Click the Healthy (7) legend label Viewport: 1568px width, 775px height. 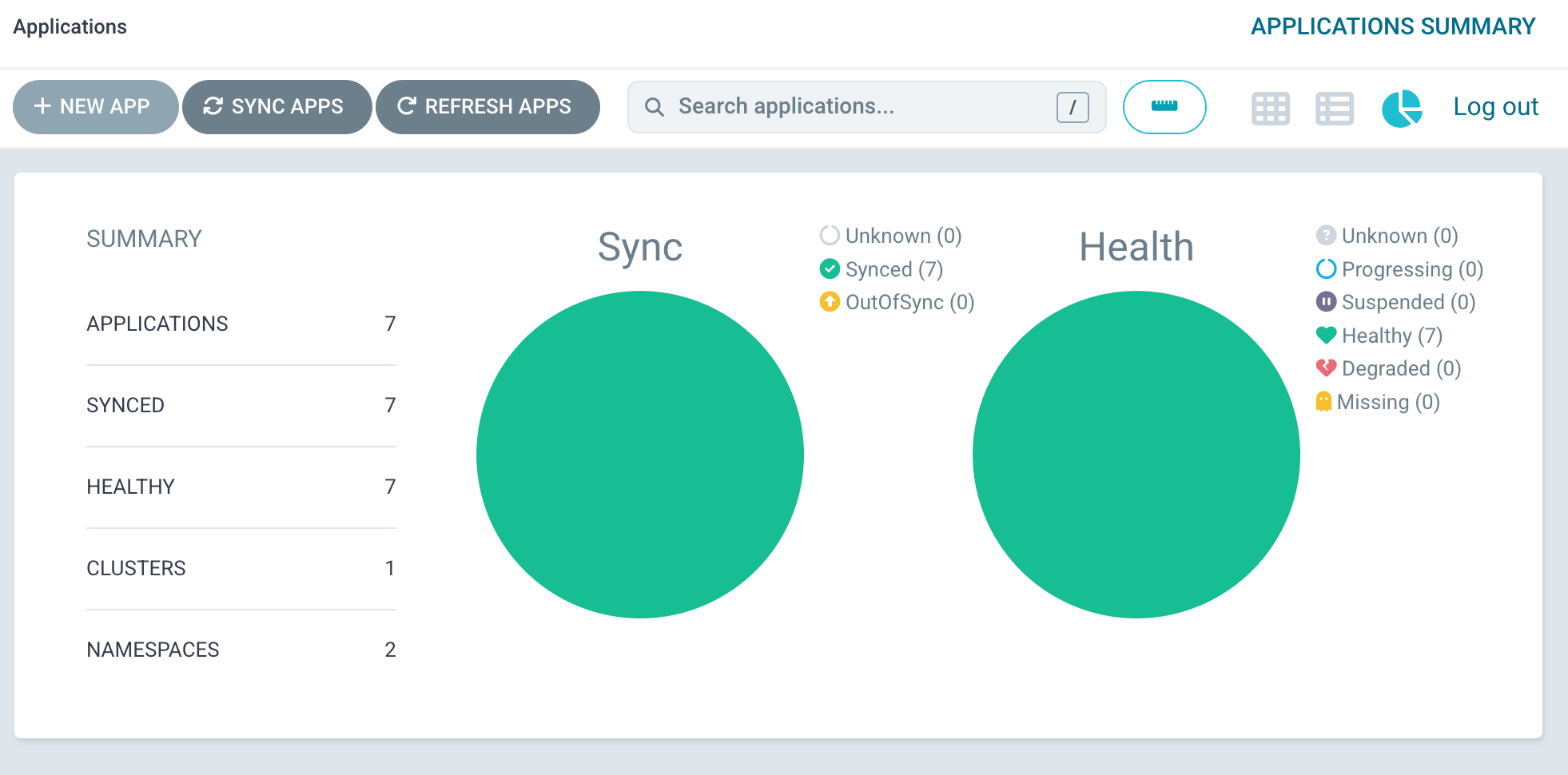click(x=1392, y=336)
